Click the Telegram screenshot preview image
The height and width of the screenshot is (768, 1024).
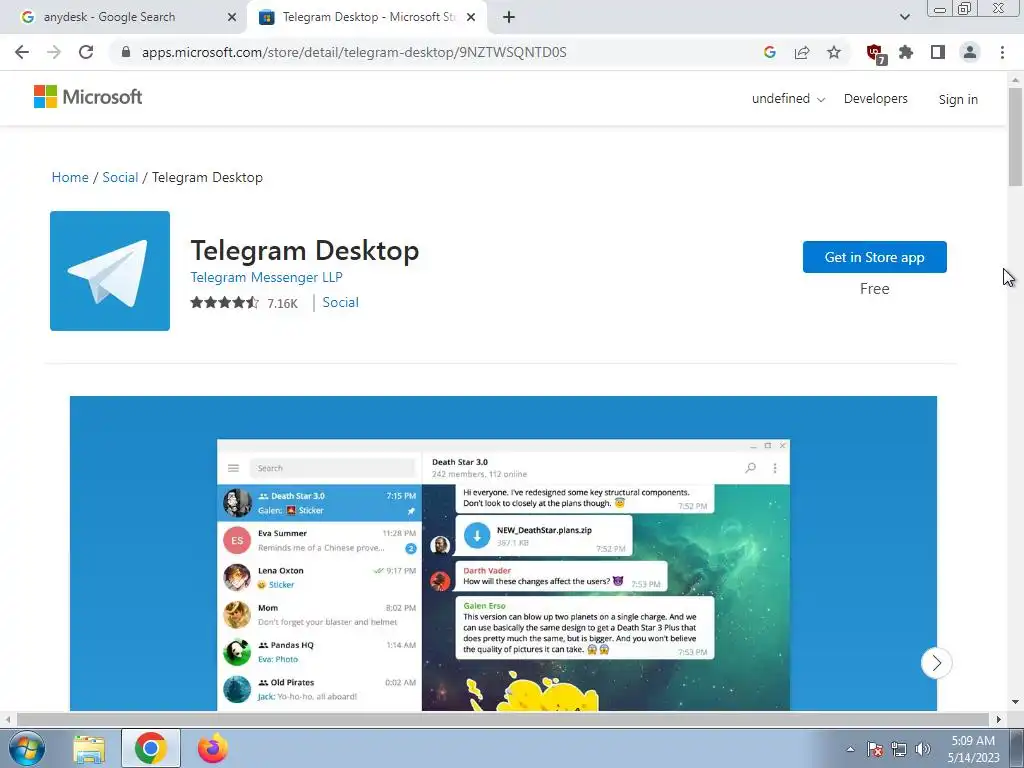504,553
